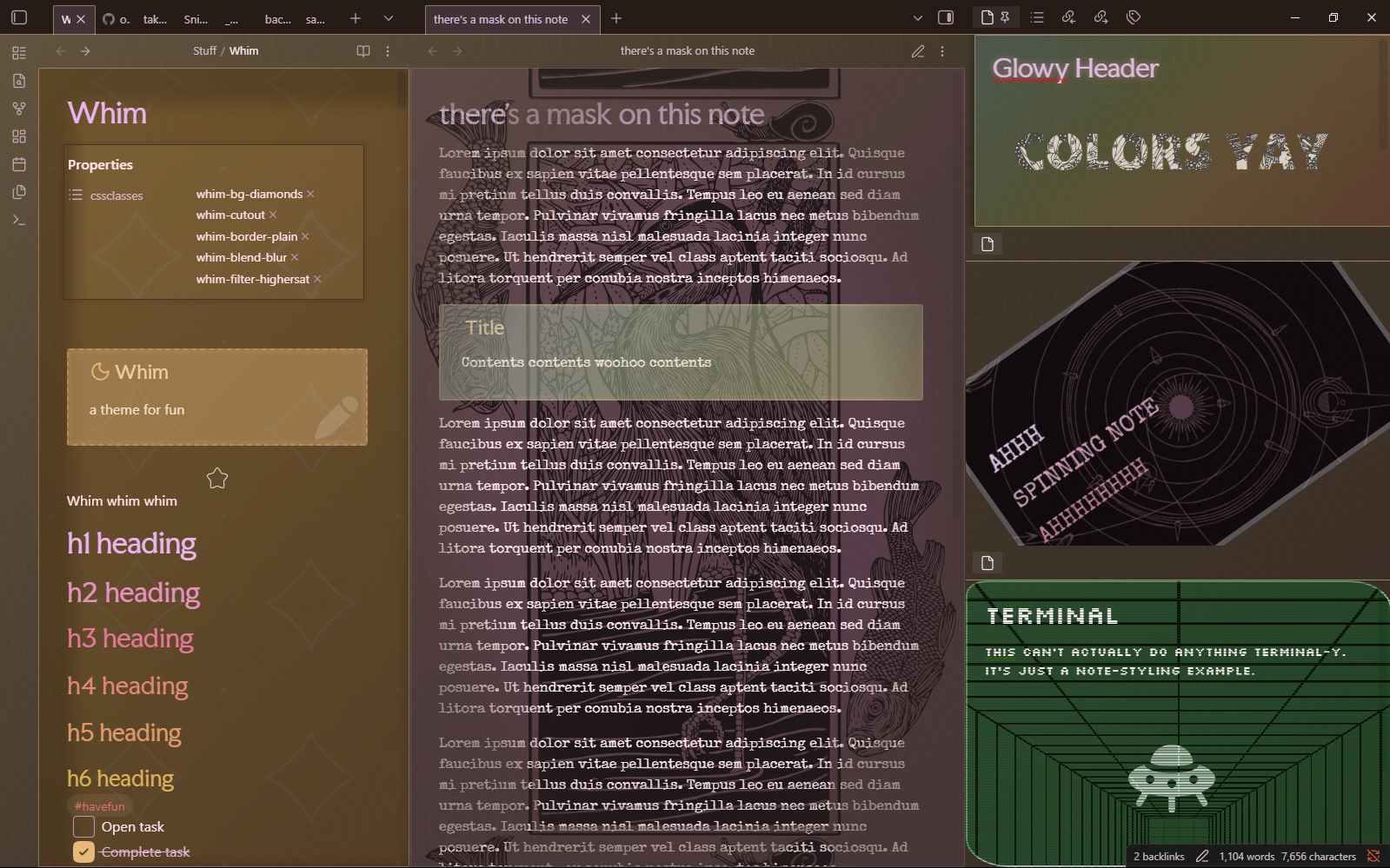The height and width of the screenshot is (868, 1390).
Task: Add new tab in left tab group
Action: (x=356, y=18)
